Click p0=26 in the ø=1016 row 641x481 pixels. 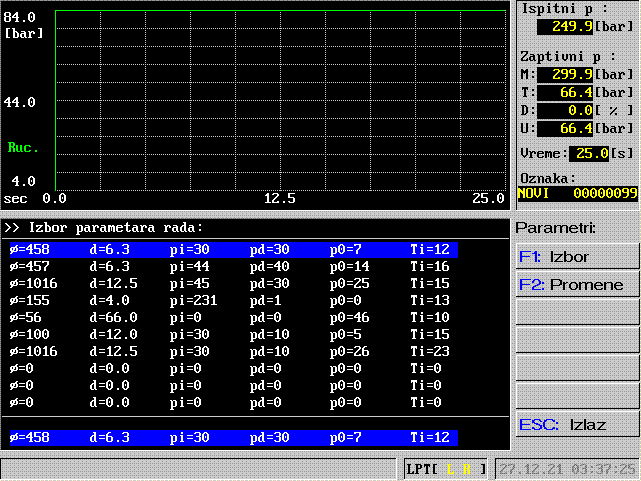pos(350,351)
